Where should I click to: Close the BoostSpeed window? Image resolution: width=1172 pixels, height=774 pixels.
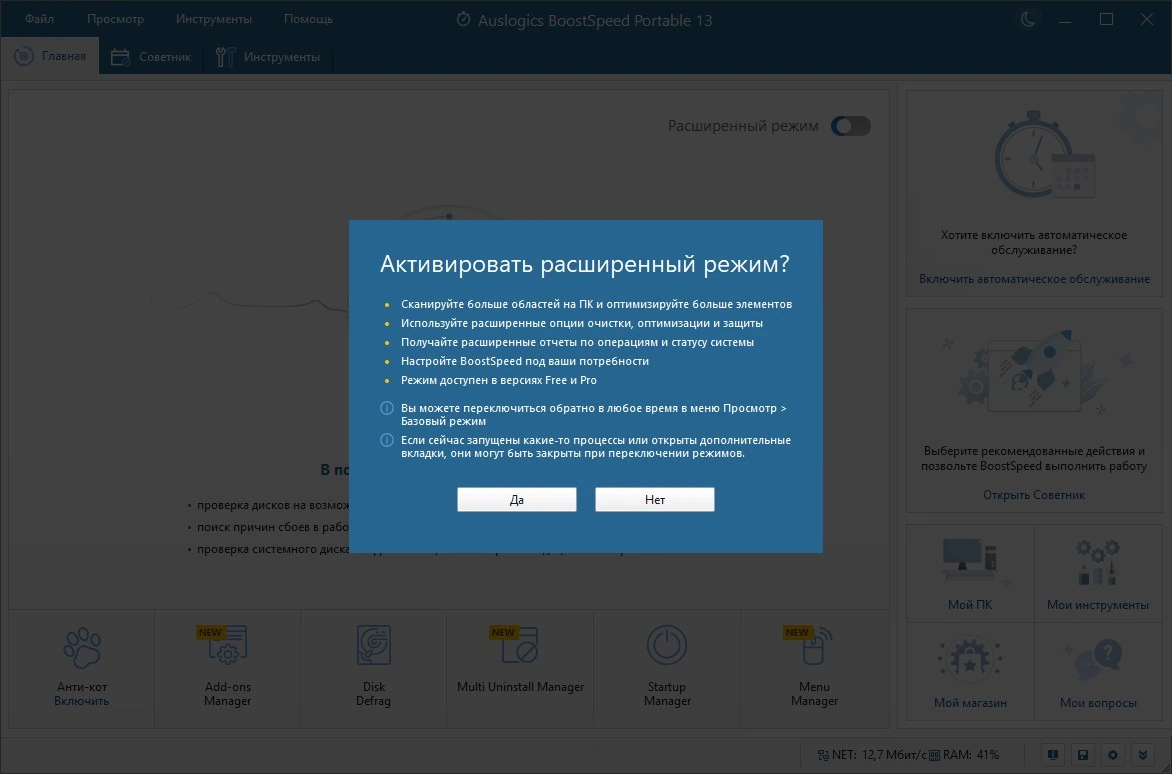point(1147,19)
